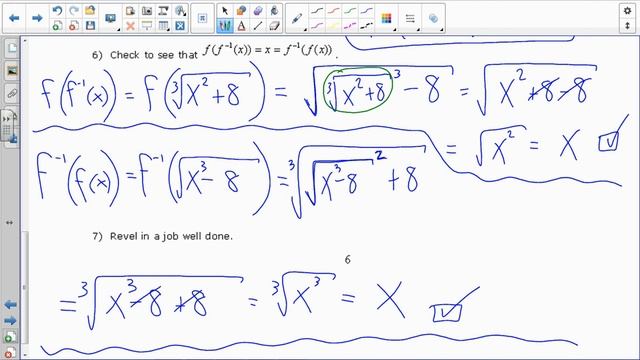Click the text '7) Revel in a job well done.'

162,236
